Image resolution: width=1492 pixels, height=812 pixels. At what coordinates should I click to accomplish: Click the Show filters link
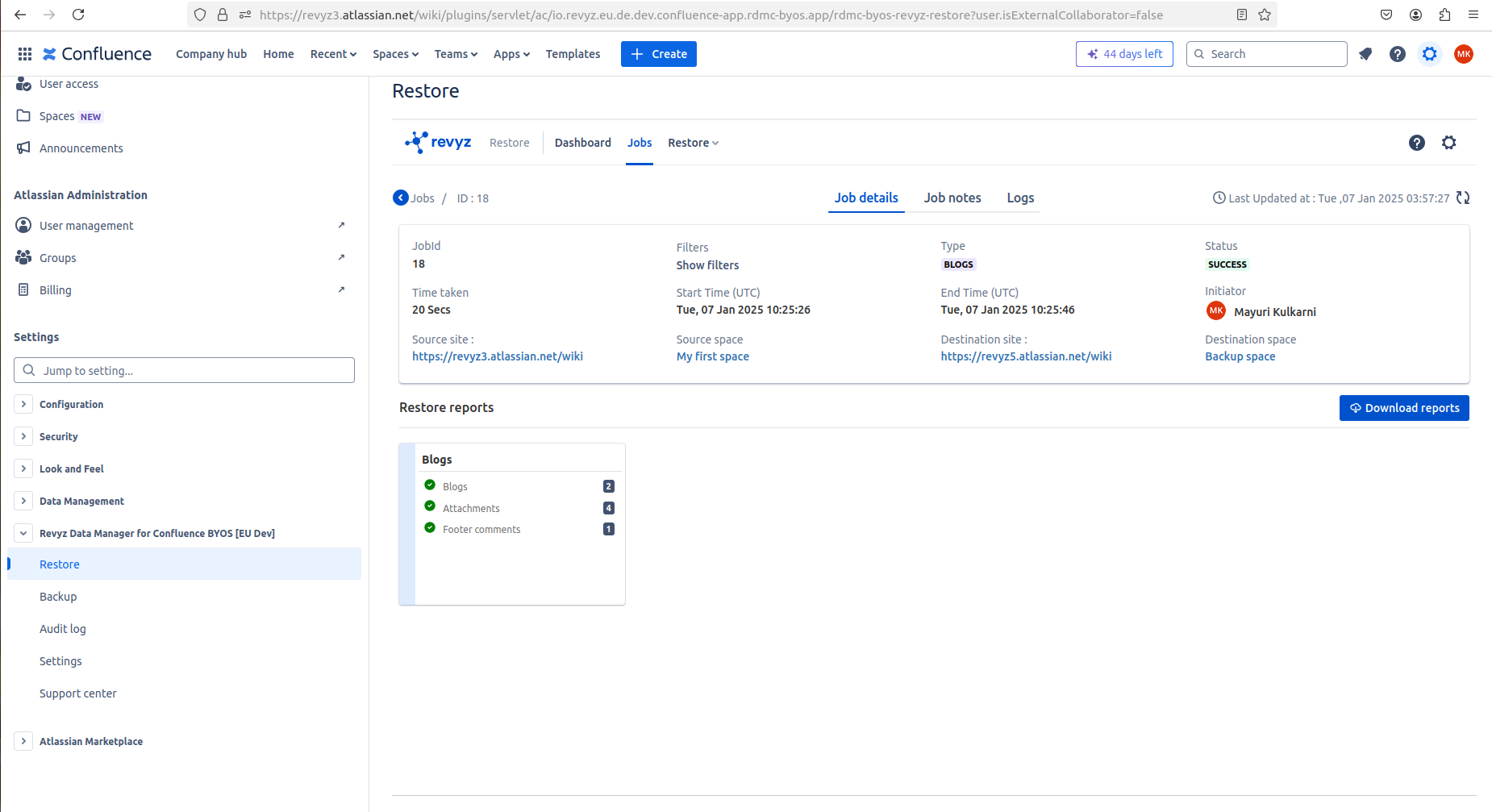point(707,265)
